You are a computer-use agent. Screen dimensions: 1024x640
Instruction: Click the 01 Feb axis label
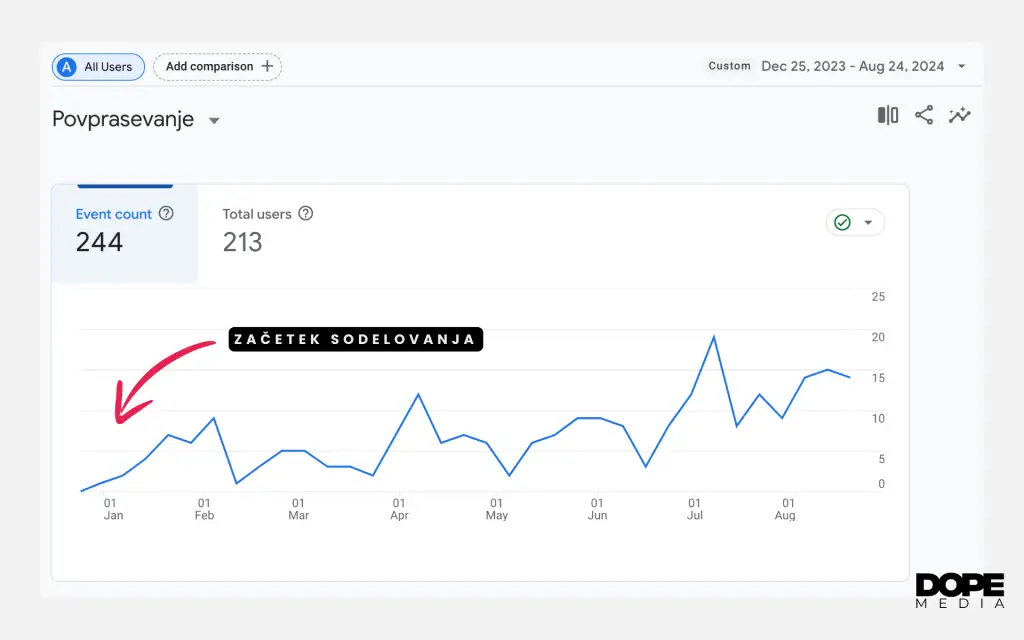click(204, 509)
